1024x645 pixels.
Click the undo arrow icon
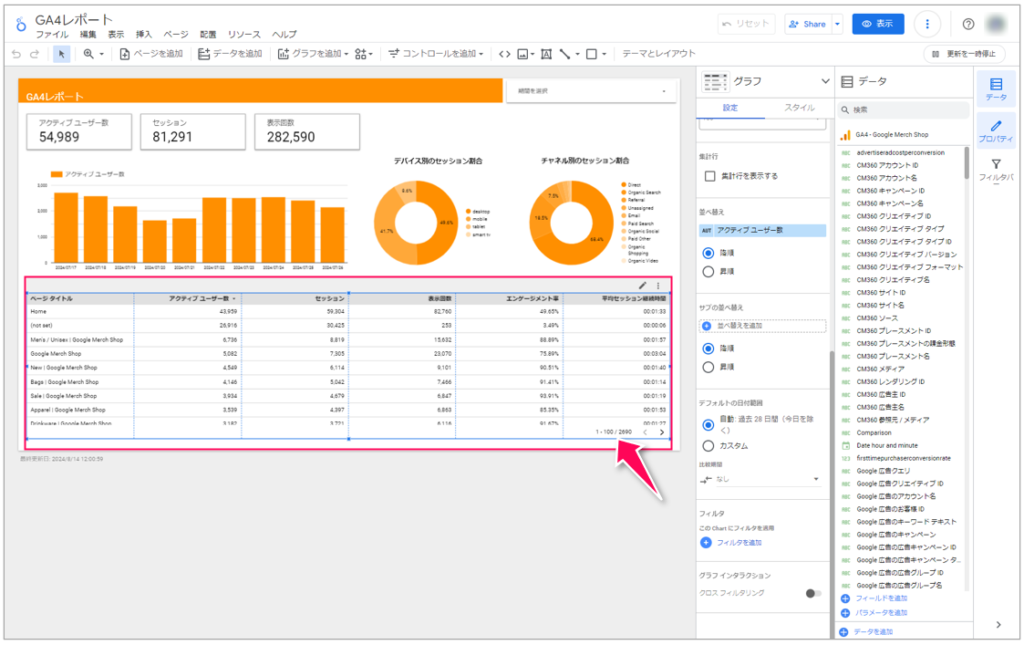pos(16,54)
